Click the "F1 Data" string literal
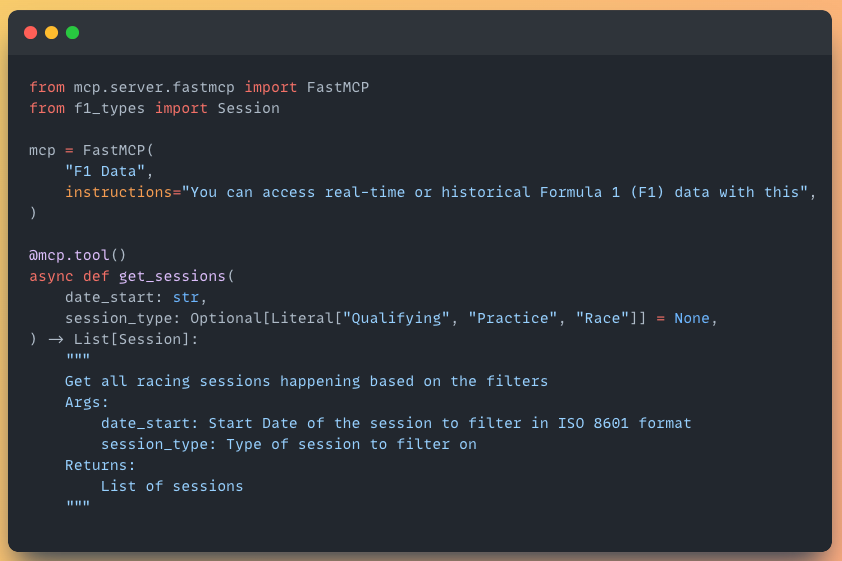The image size is (842, 561). pyautogui.click(x=105, y=171)
